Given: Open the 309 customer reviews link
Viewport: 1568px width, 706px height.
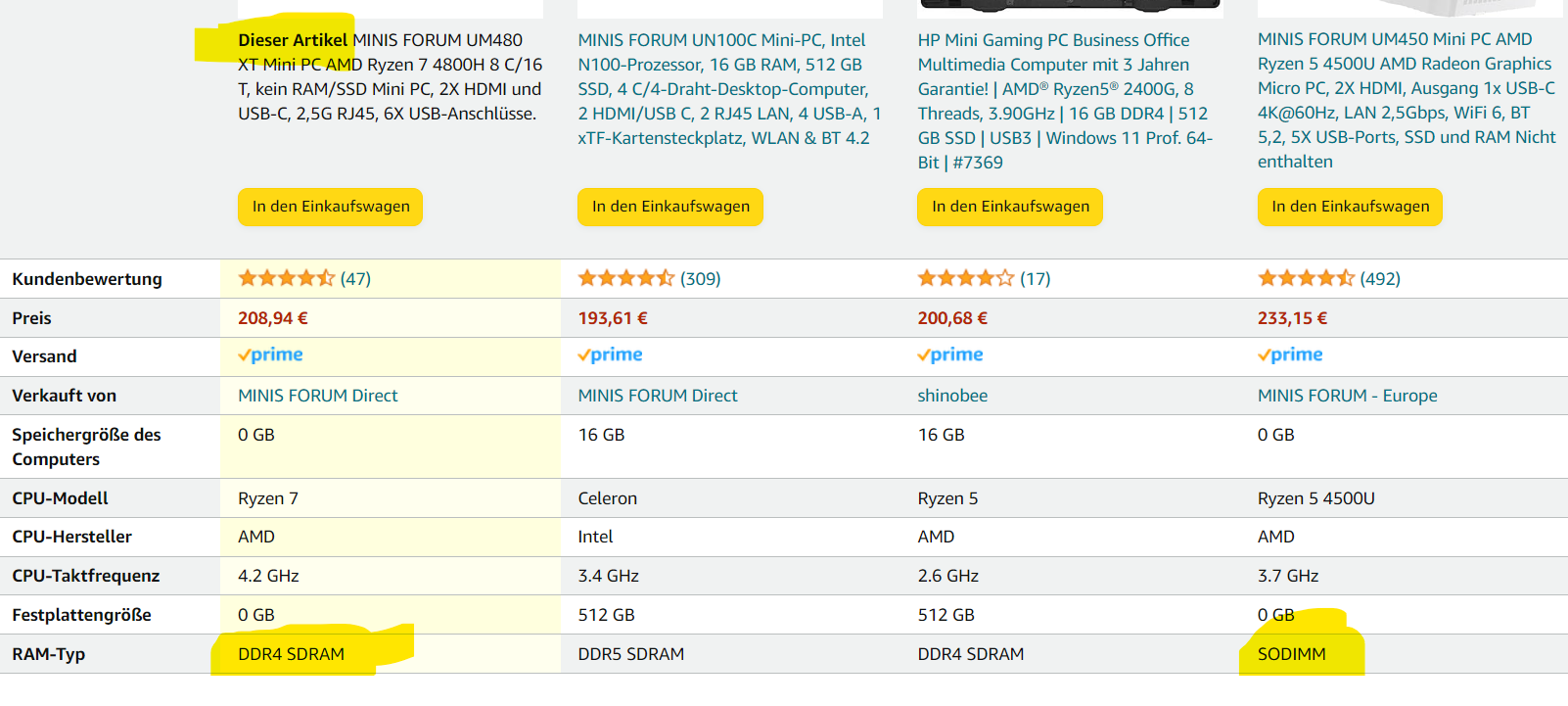Looking at the screenshot, I should 701,279.
